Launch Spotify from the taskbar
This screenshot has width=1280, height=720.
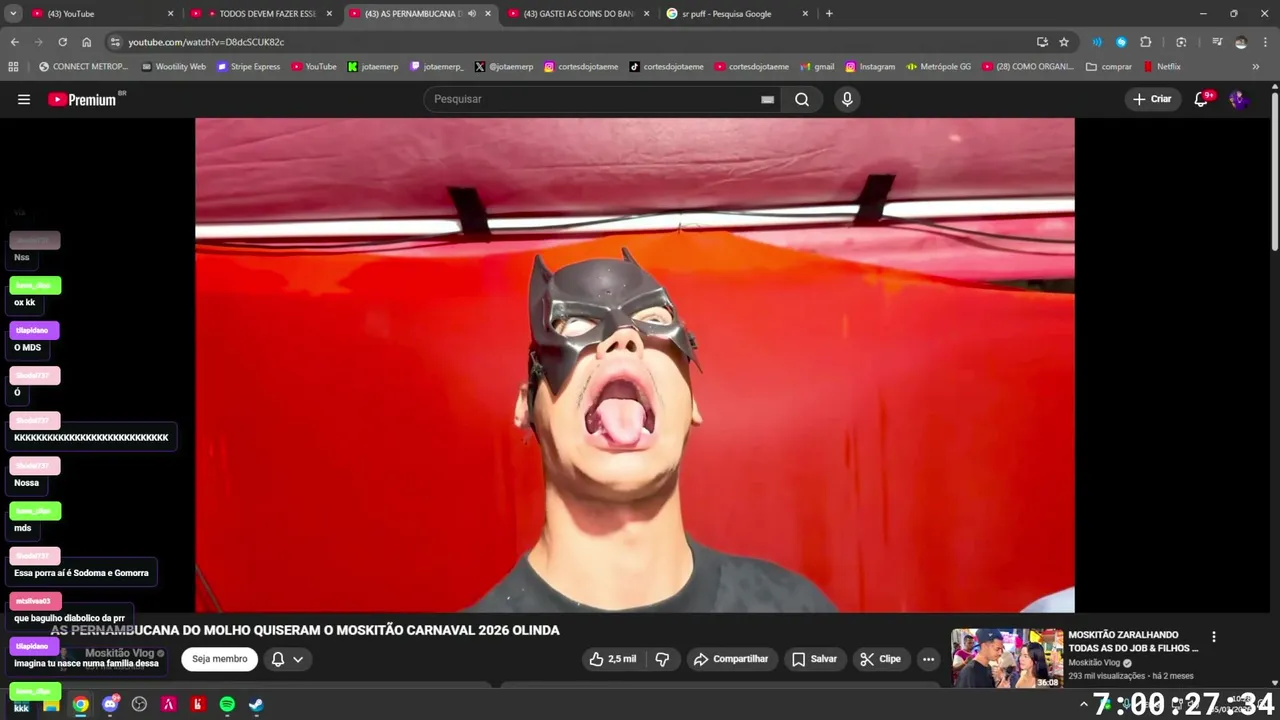click(227, 704)
